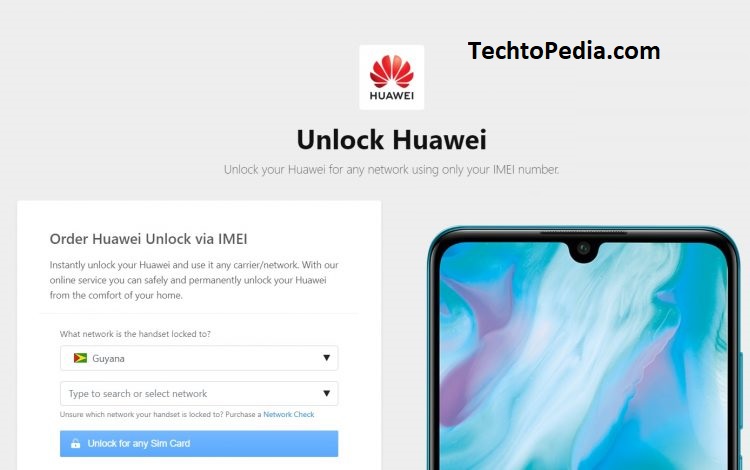Click 'Type to search or select network' field

[199, 393]
